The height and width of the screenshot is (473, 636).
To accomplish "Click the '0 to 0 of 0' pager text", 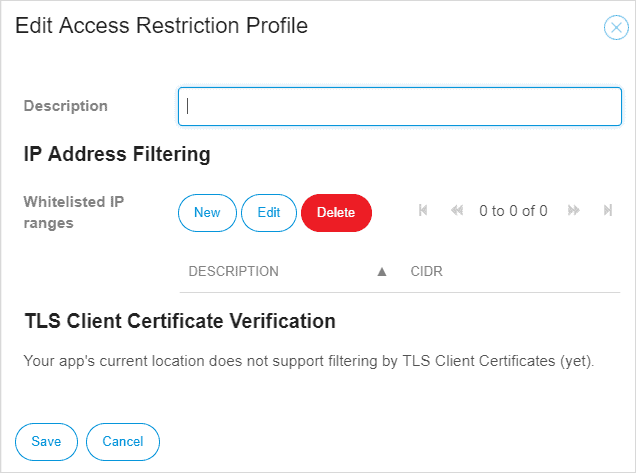I will point(513,211).
